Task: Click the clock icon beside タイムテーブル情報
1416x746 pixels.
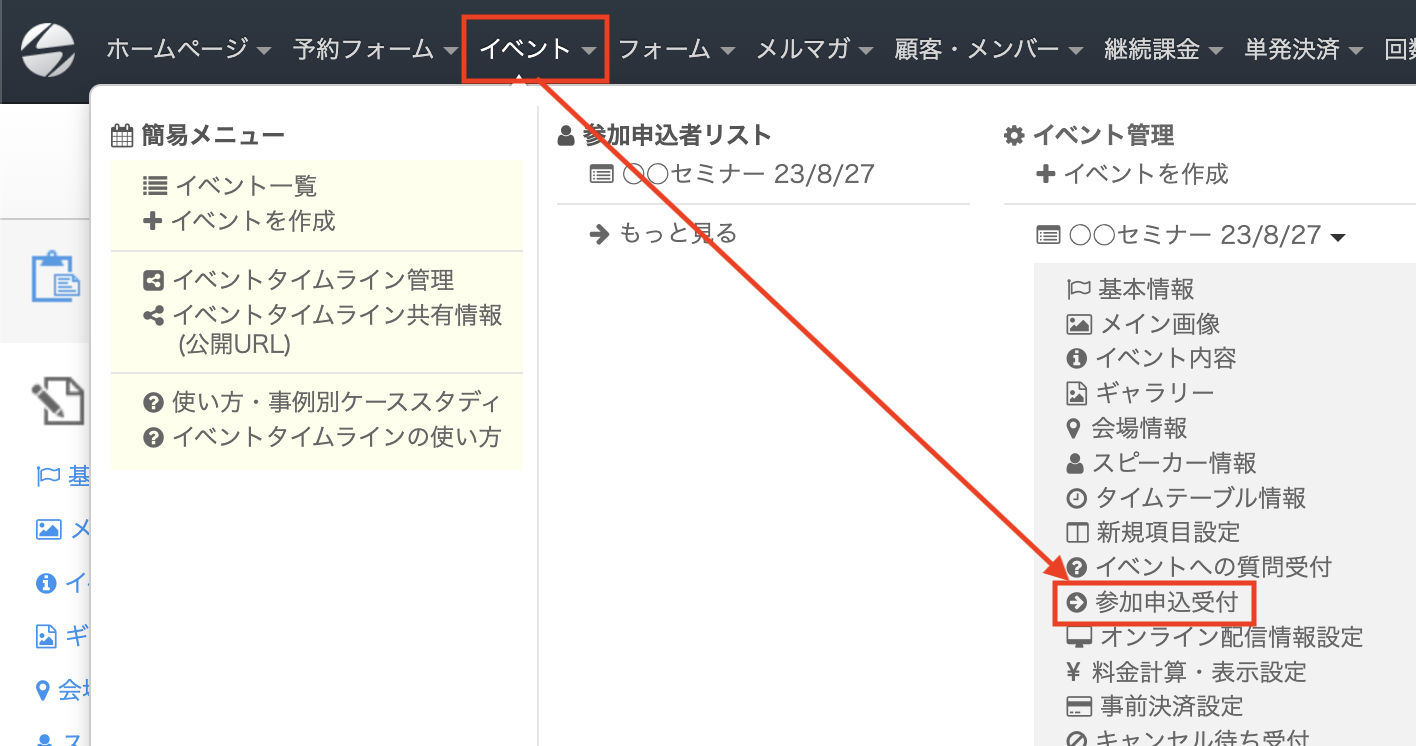Action: 1077,498
